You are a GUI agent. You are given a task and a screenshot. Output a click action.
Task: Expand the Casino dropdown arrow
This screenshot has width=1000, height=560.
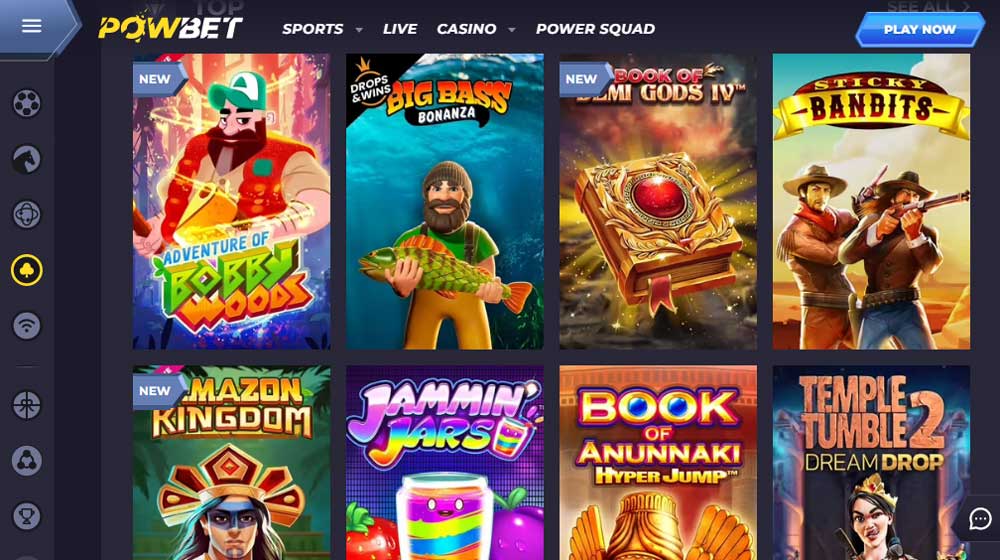click(511, 29)
